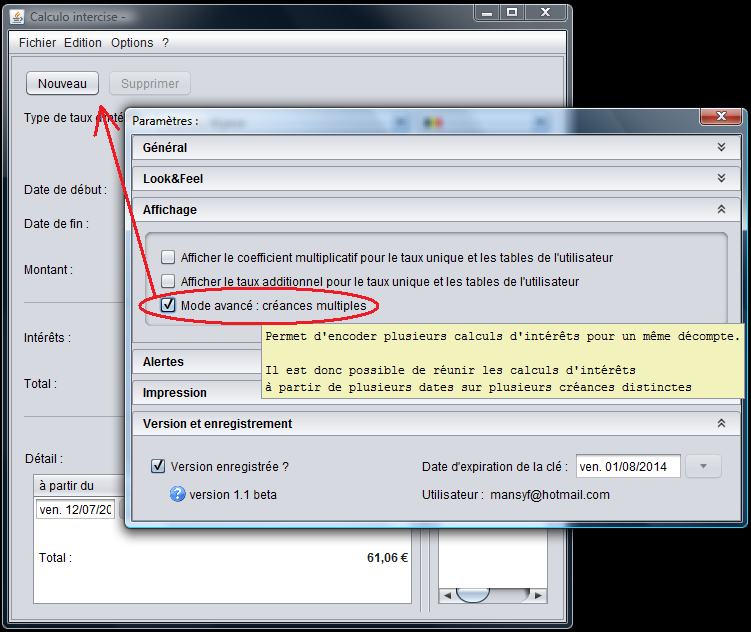This screenshot has width=751, height=632.
Task: Expand the Général section
Action: (x=721, y=147)
